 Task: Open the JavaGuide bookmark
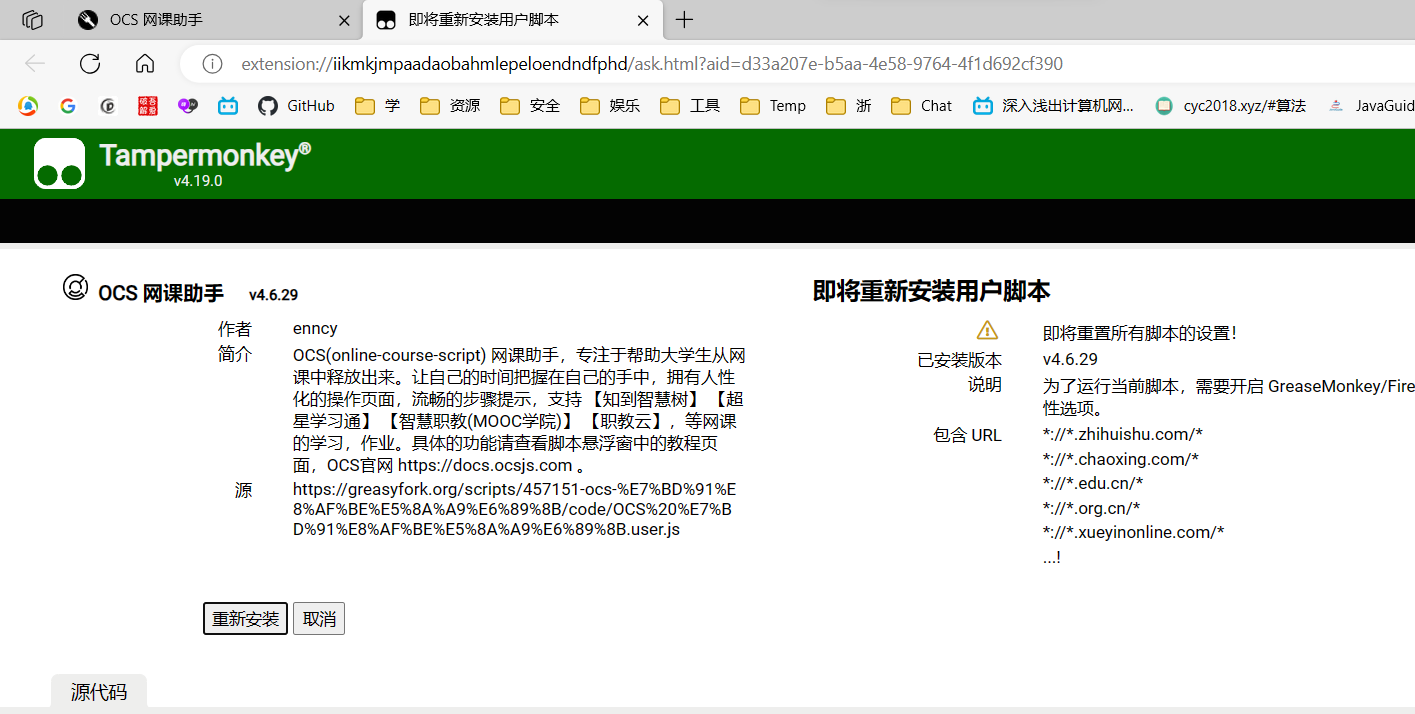(1371, 106)
